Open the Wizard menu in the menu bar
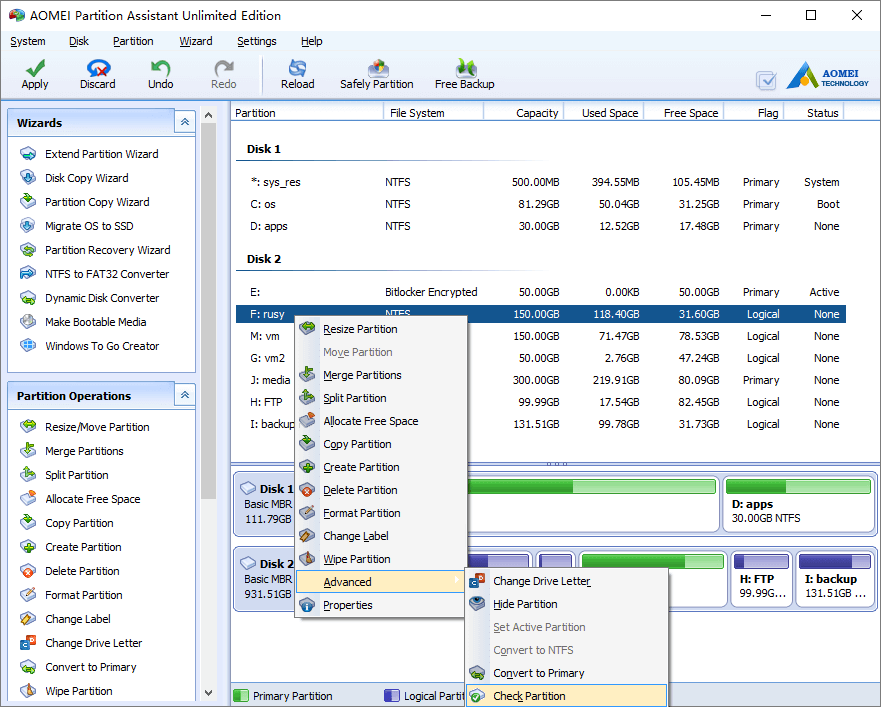881x707 pixels. click(x=196, y=41)
